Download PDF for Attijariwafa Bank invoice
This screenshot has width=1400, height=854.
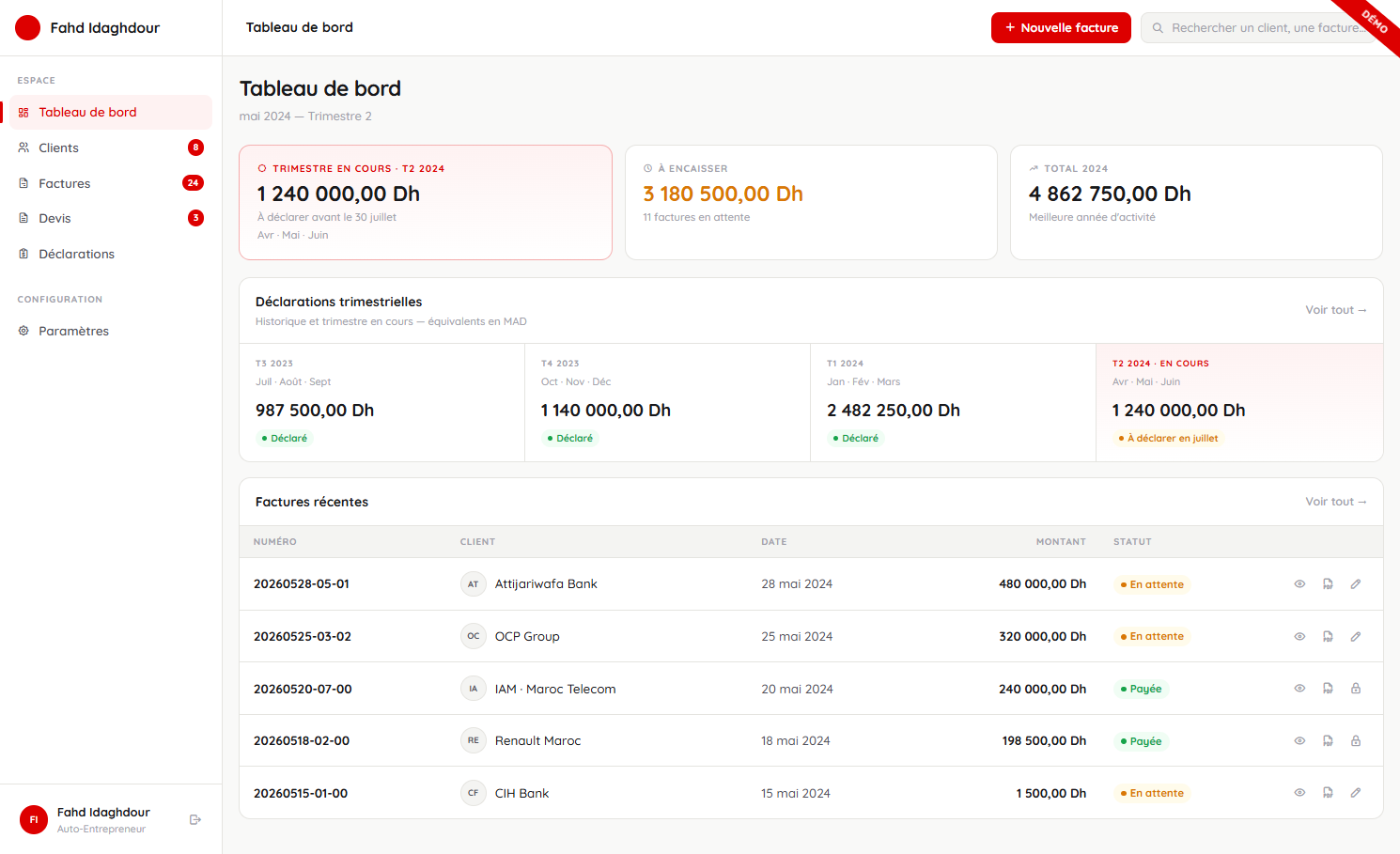point(1328,584)
